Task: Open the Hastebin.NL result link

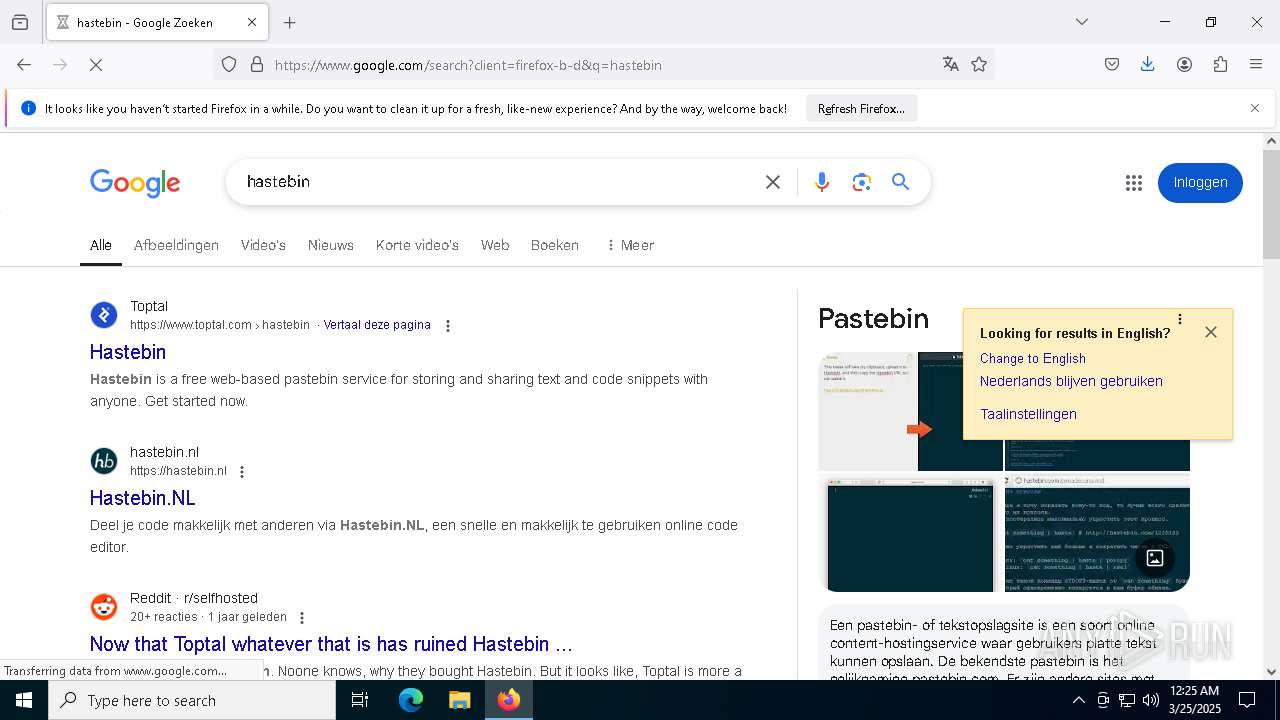Action: point(142,498)
